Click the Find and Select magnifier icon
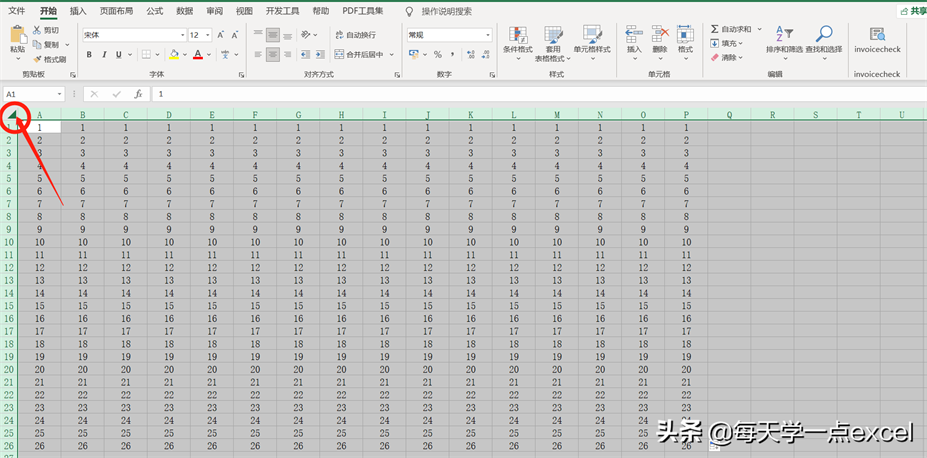927x458 pixels. click(824, 36)
